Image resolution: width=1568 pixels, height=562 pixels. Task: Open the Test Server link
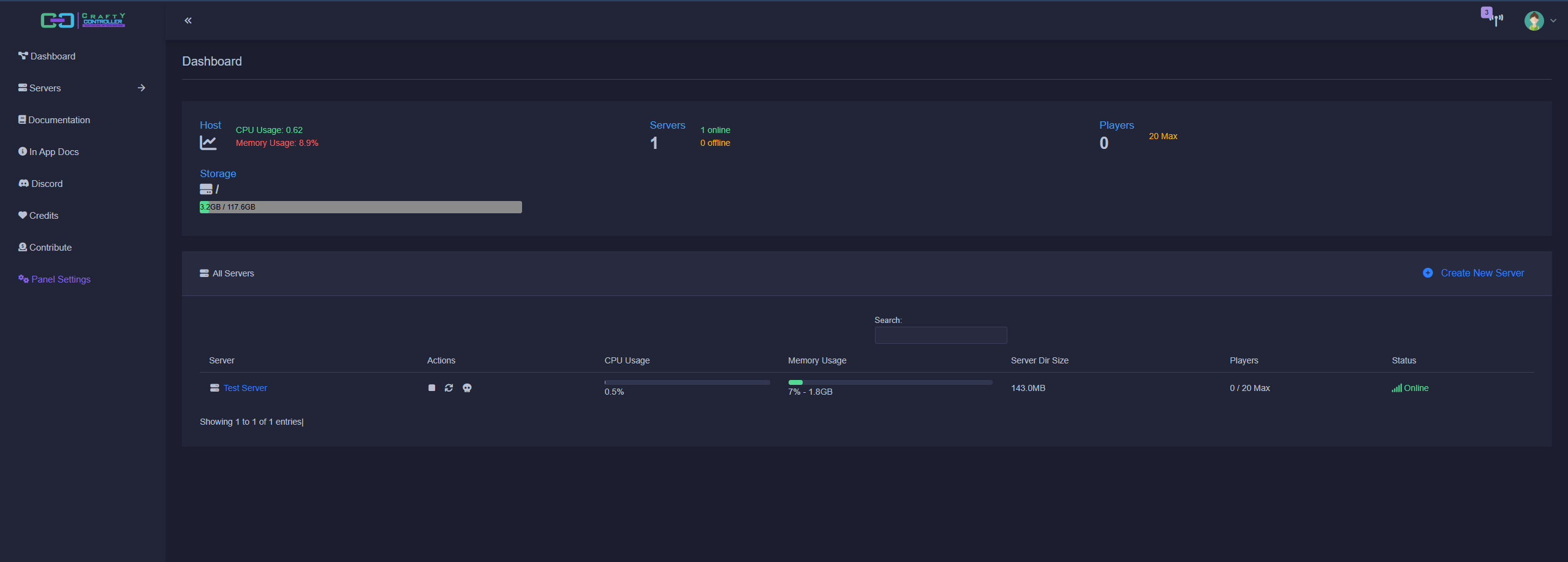(x=245, y=388)
